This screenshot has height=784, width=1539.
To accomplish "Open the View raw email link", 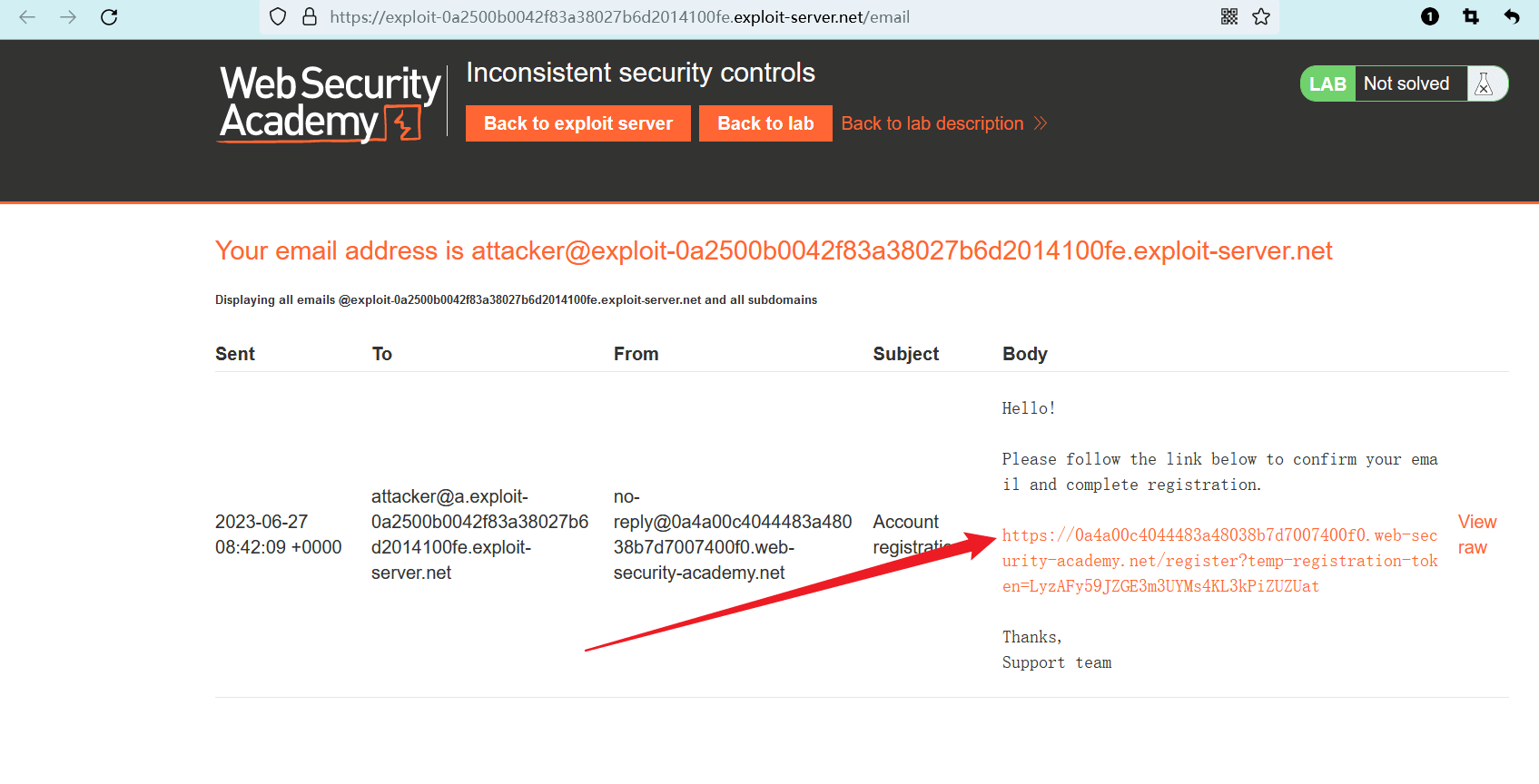I will coord(1476,534).
